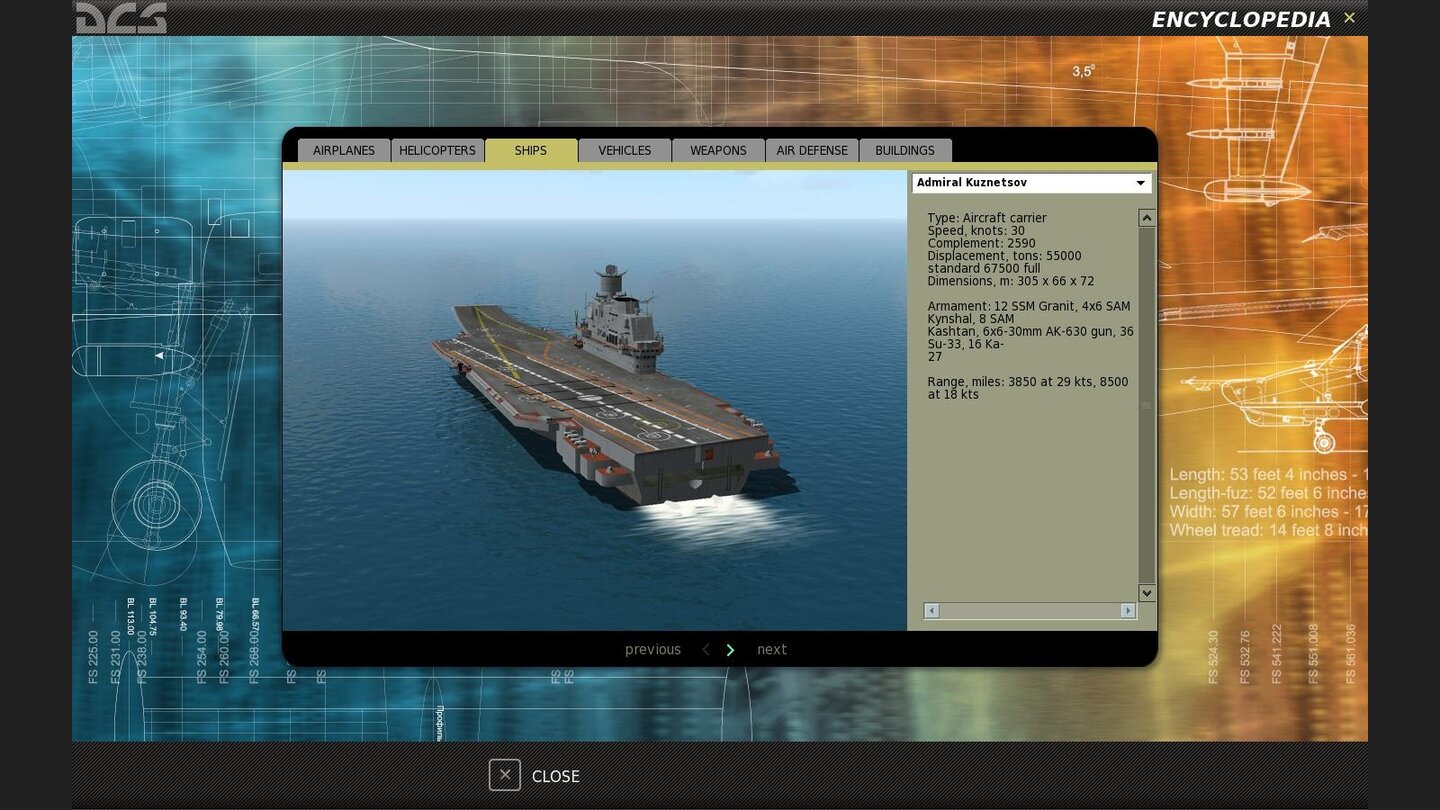Click the CLOSE label at the bottom

click(556, 776)
